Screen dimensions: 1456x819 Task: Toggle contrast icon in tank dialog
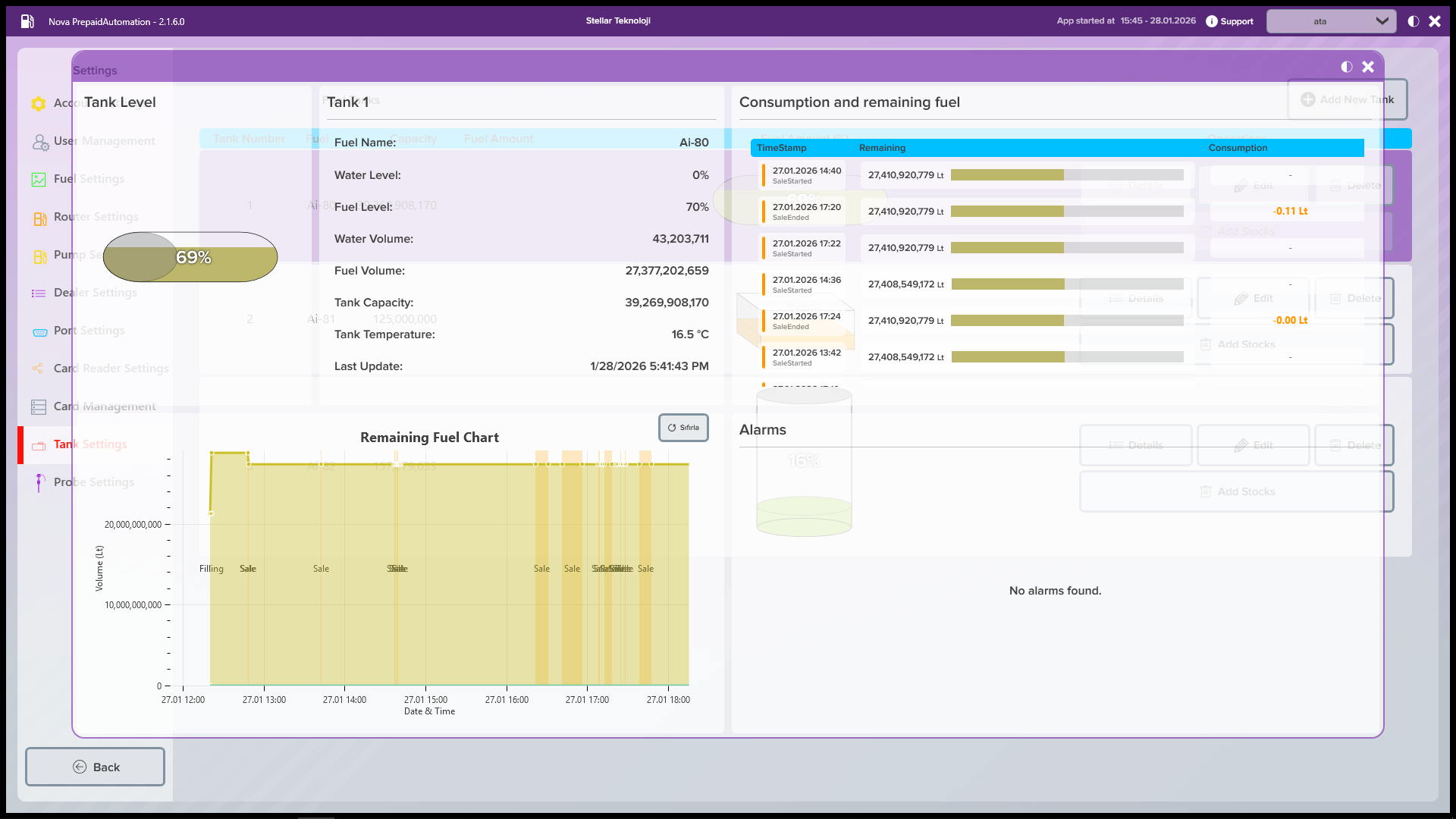click(1347, 67)
